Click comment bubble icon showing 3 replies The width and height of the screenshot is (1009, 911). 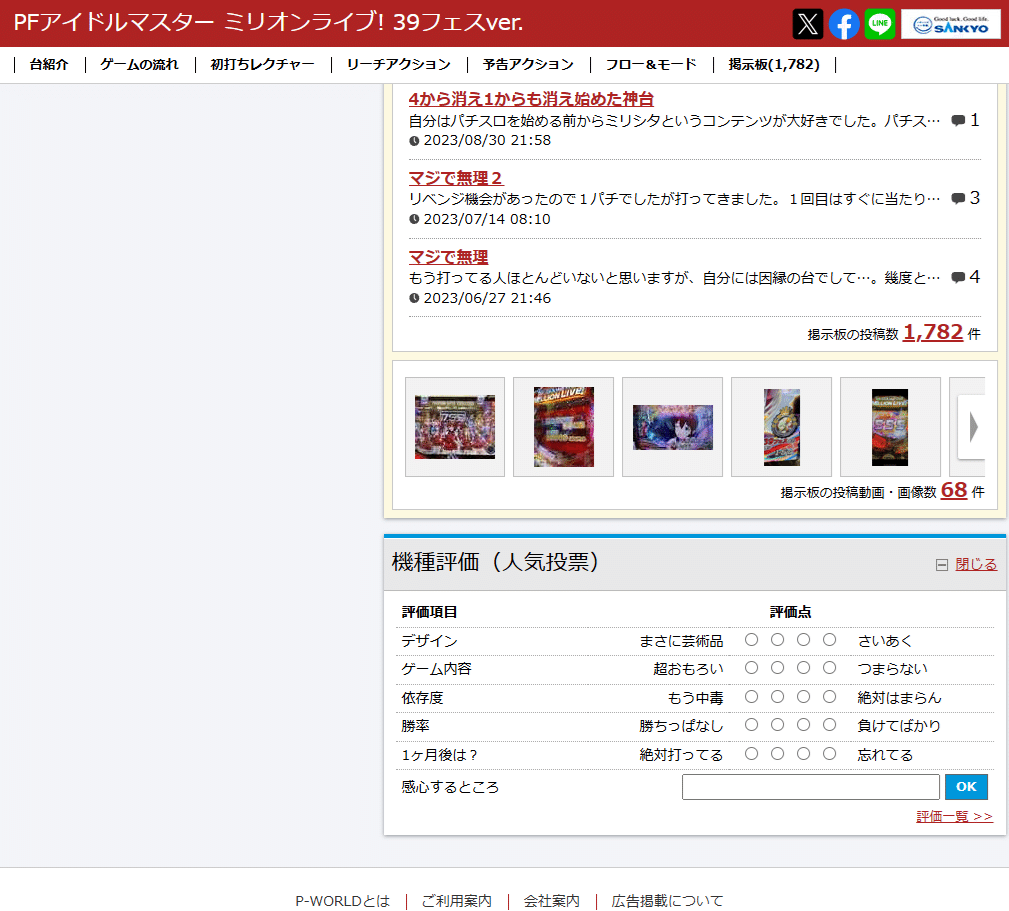[958, 198]
